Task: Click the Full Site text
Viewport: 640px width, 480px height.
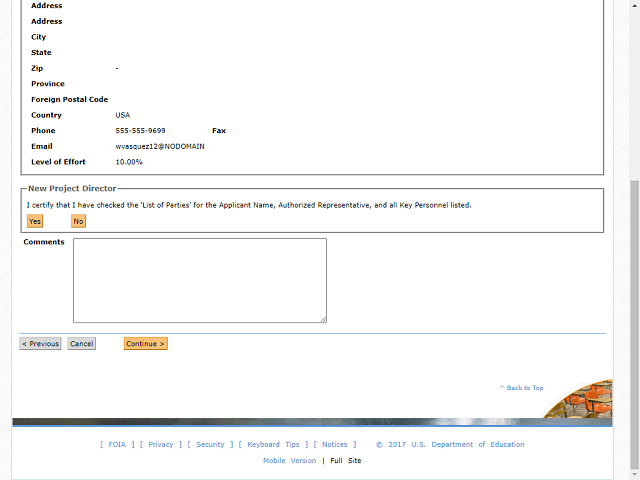Action: tap(346, 460)
